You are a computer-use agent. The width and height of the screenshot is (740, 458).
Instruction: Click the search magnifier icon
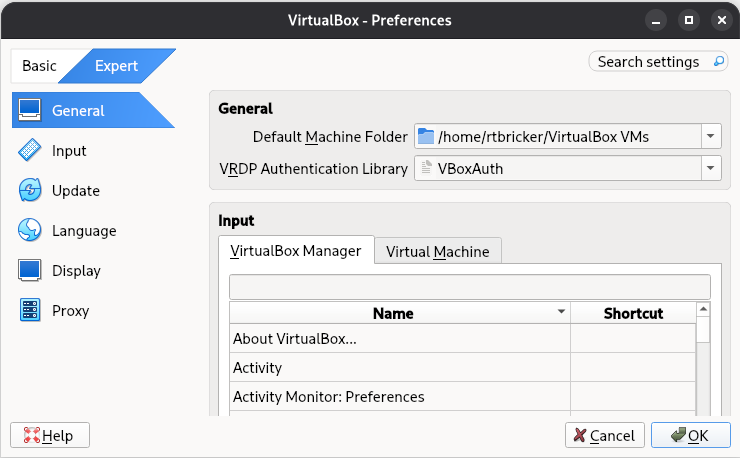[x=718, y=61]
